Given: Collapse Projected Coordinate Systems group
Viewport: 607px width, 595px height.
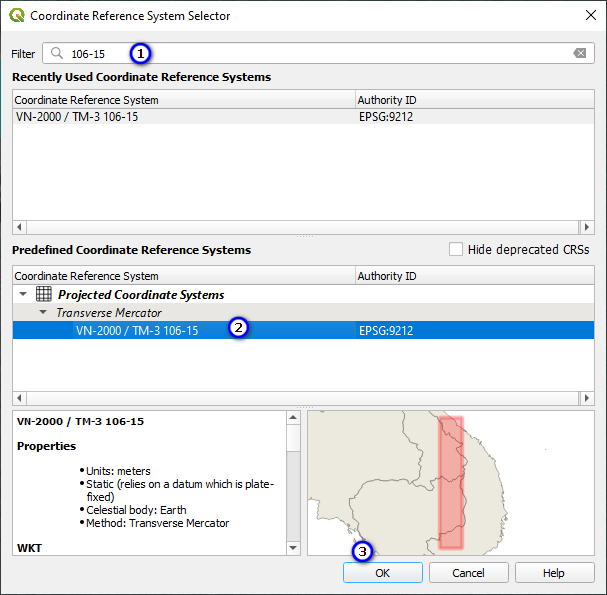Looking at the screenshot, I should (x=23, y=294).
